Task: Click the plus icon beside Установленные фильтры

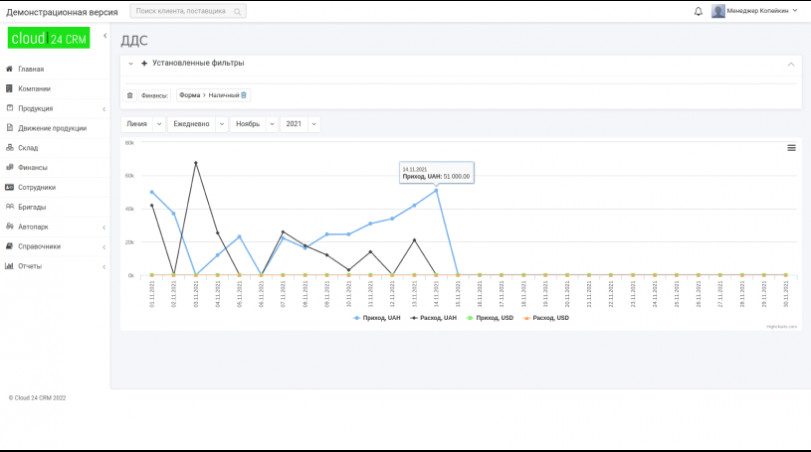Action: click(144, 63)
